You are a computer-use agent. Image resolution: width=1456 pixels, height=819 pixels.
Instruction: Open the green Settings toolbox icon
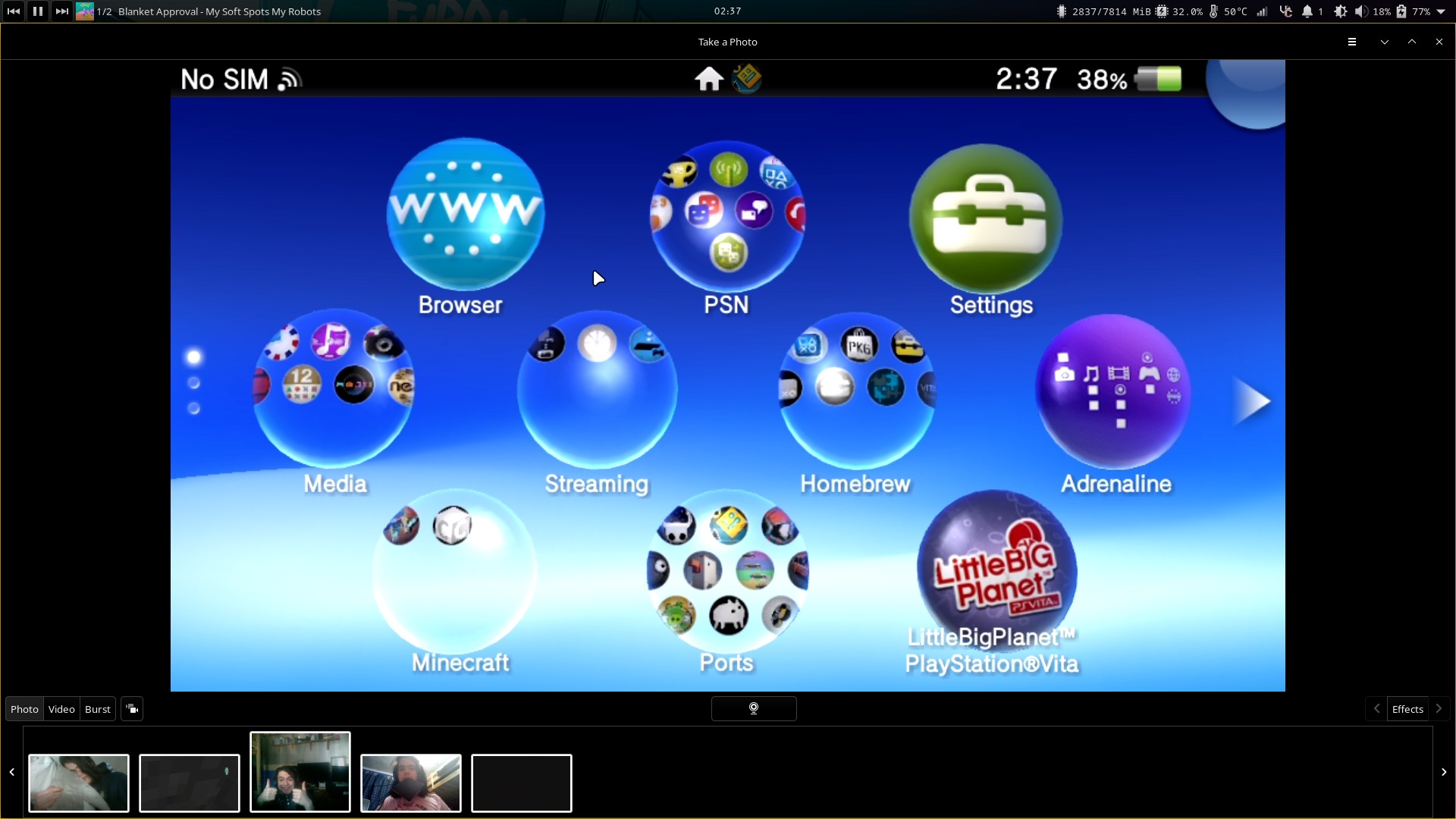[x=985, y=218]
